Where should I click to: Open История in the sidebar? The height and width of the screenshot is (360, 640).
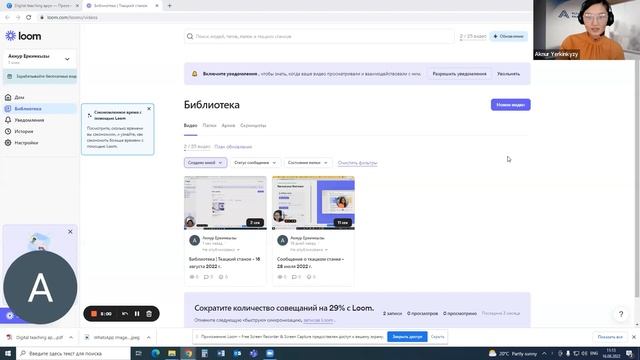click(x=24, y=131)
